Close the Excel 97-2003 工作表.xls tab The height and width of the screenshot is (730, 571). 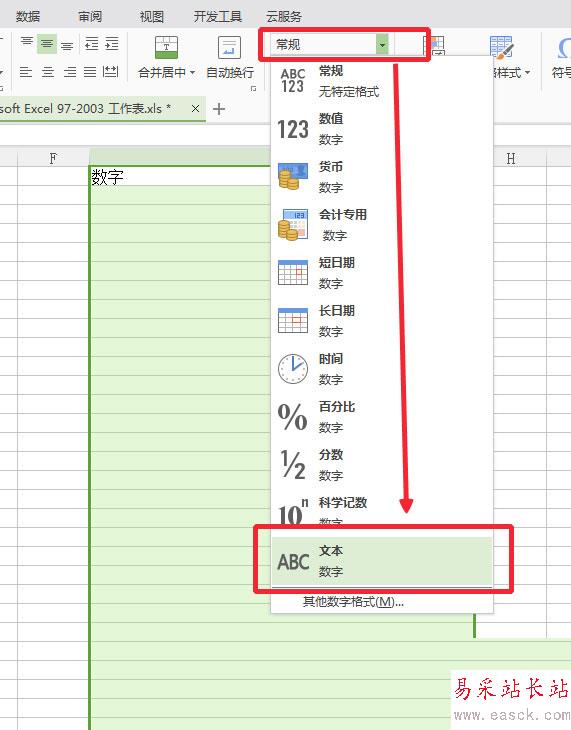(x=195, y=108)
